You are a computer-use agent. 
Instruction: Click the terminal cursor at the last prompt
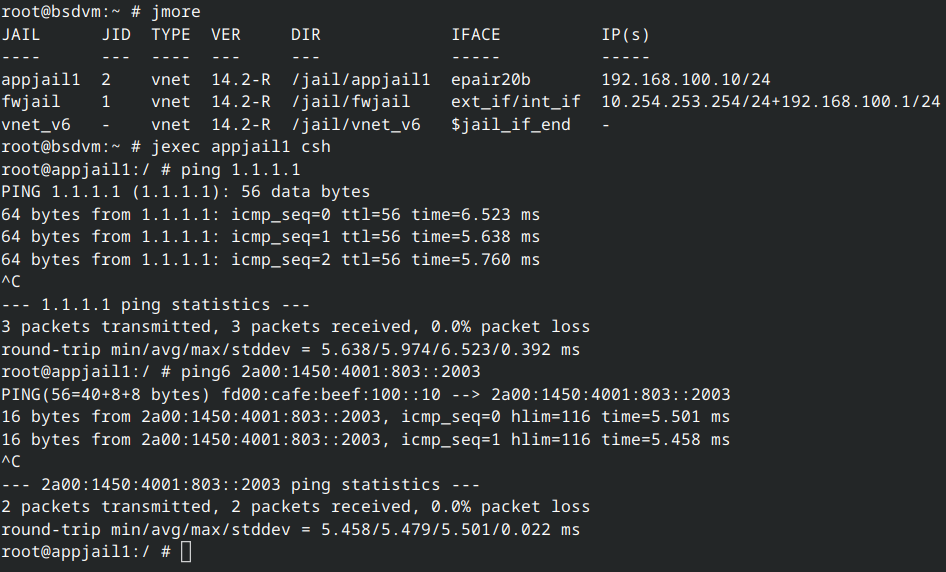[186, 552]
